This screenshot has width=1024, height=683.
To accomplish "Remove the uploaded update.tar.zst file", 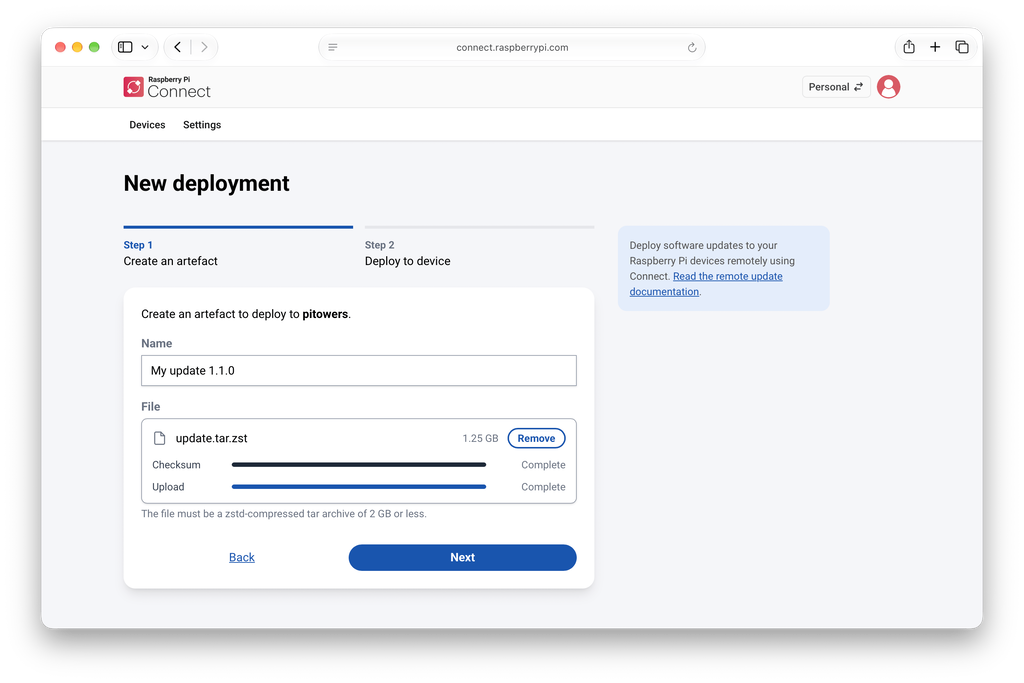I will [536, 438].
